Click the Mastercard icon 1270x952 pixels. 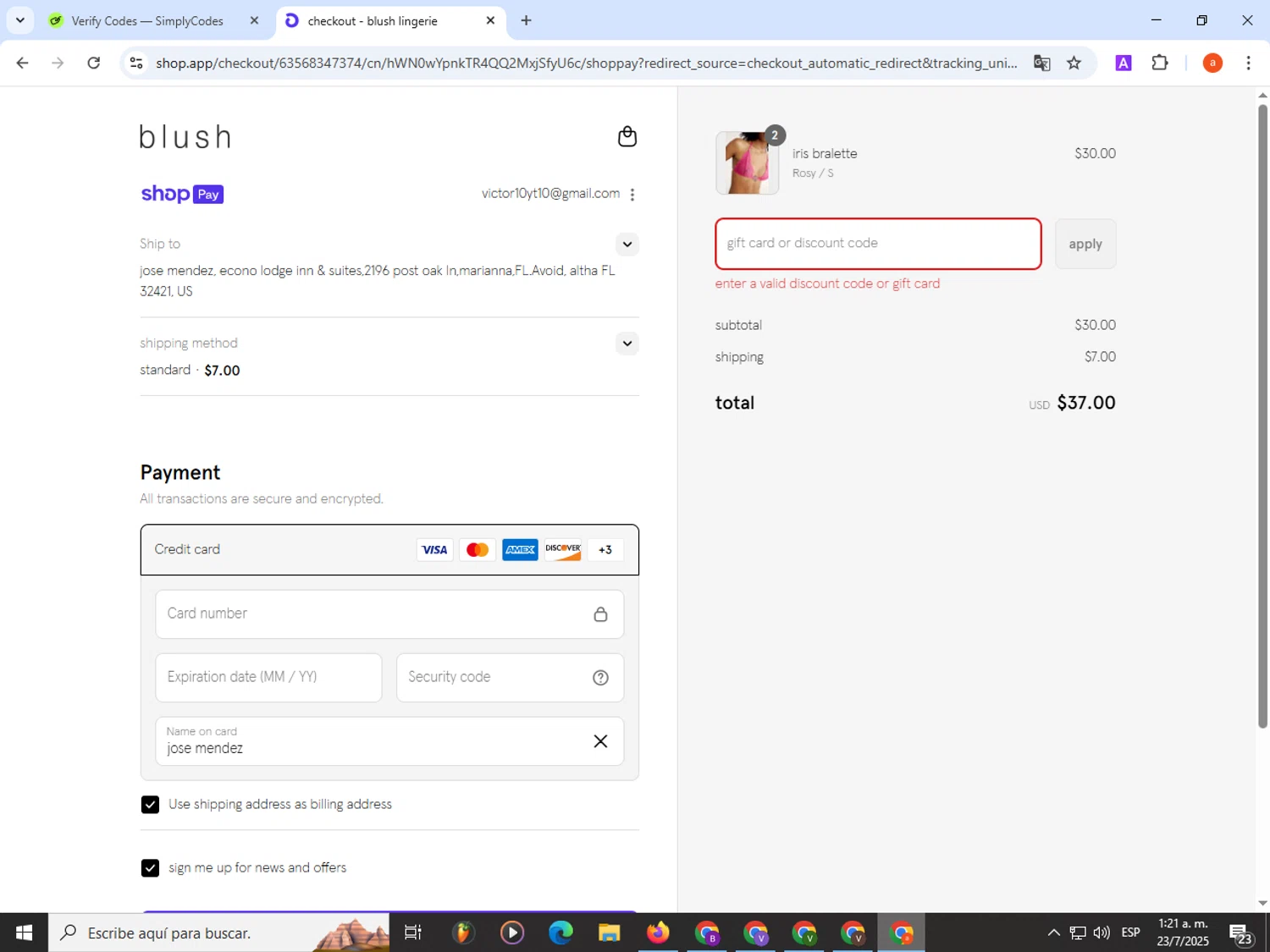(x=478, y=550)
